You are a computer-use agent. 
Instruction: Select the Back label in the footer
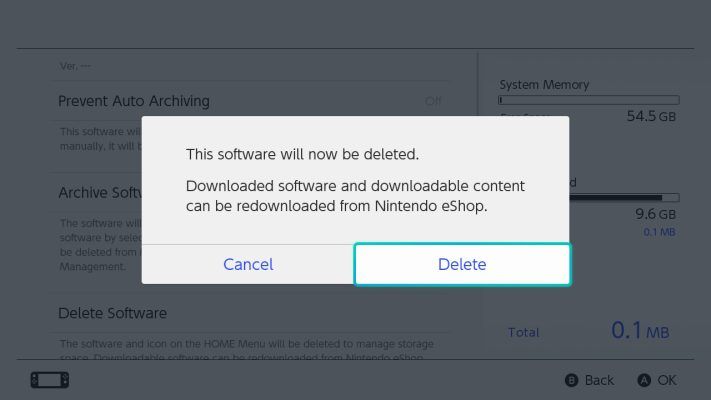pos(599,380)
